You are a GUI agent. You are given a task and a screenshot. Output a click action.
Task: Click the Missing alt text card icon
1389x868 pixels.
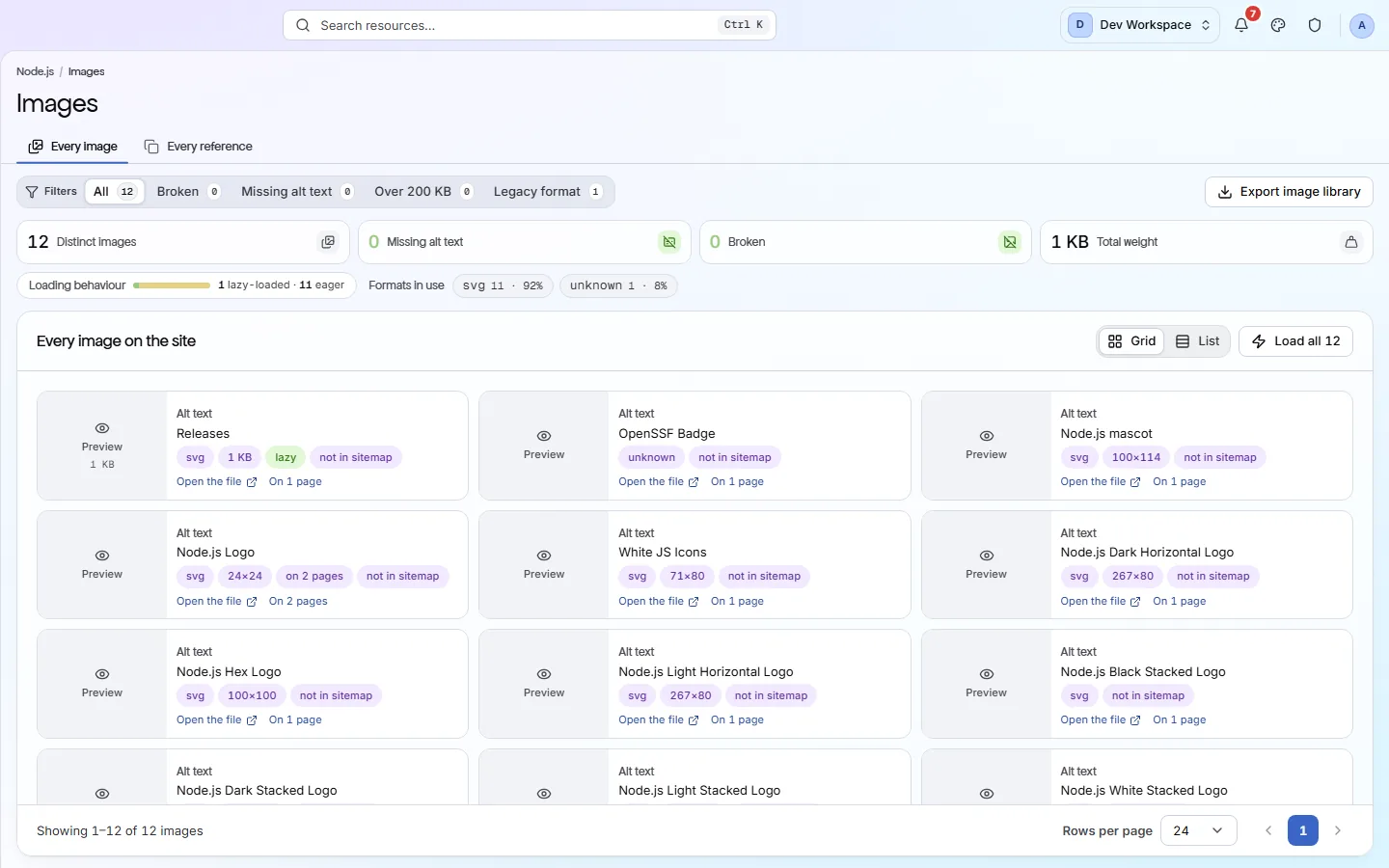click(669, 242)
